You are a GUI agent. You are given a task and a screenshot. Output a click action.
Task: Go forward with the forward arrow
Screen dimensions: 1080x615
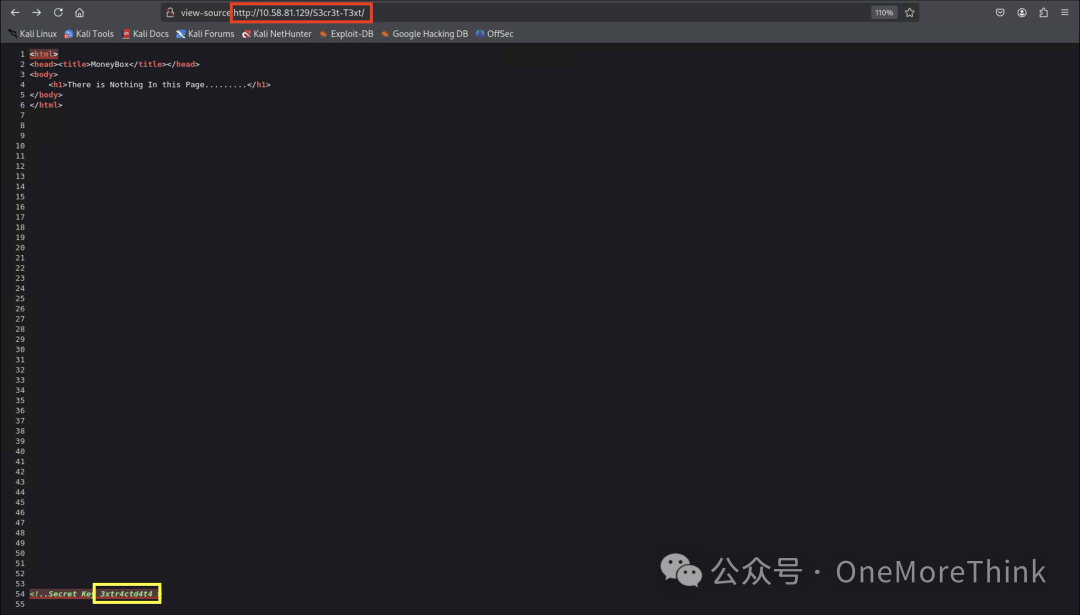pyautogui.click(x=37, y=12)
